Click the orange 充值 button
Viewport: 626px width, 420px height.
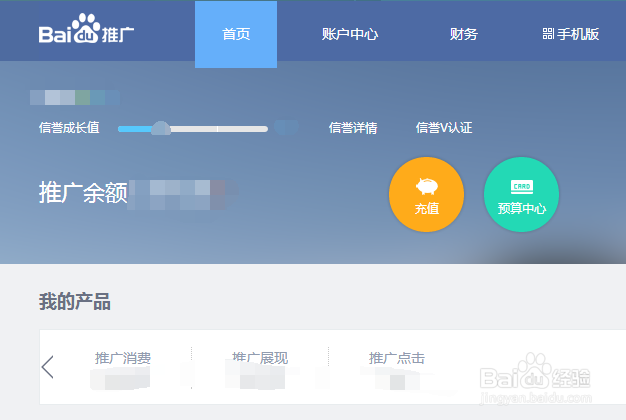click(426, 194)
